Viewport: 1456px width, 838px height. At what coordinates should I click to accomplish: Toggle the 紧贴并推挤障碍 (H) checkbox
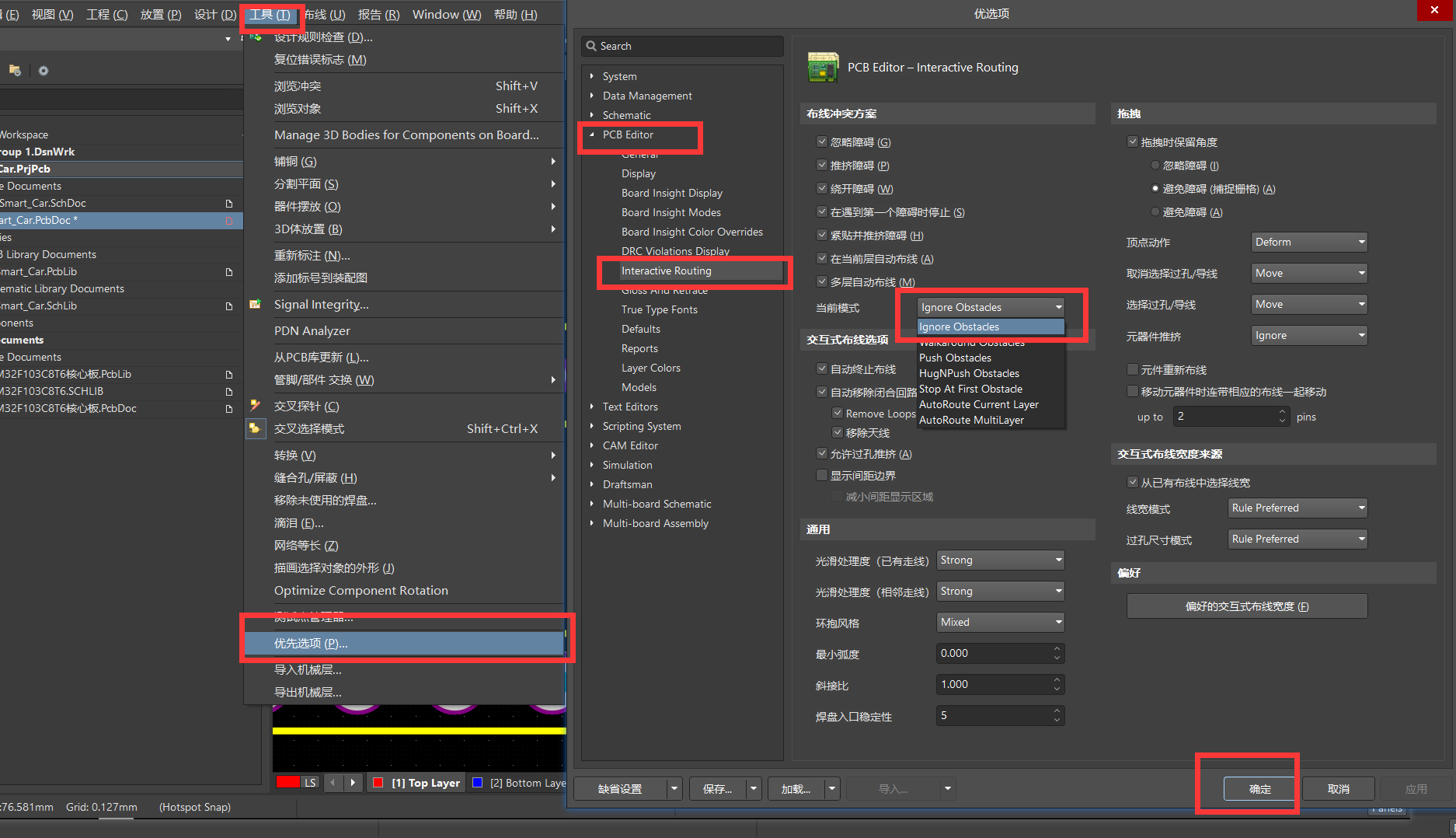pos(822,235)
